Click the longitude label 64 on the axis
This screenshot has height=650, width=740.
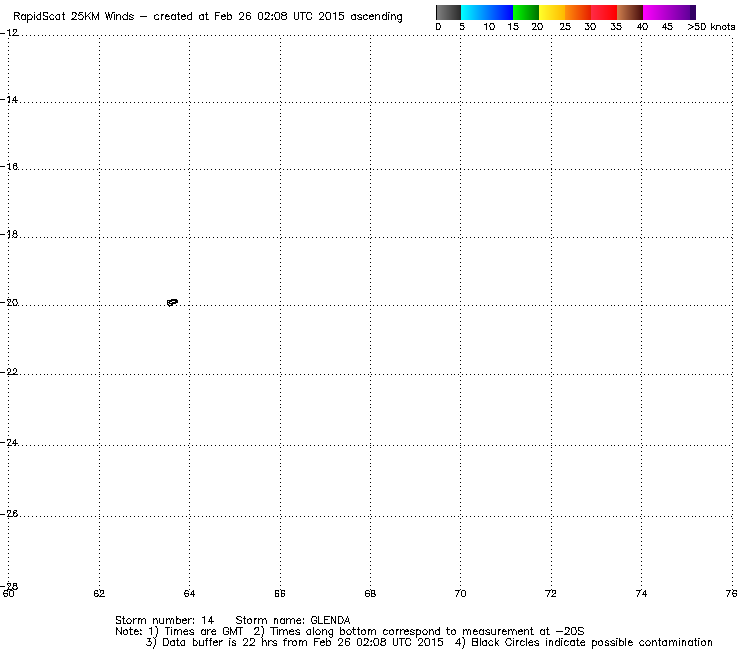tap(189, 593)
